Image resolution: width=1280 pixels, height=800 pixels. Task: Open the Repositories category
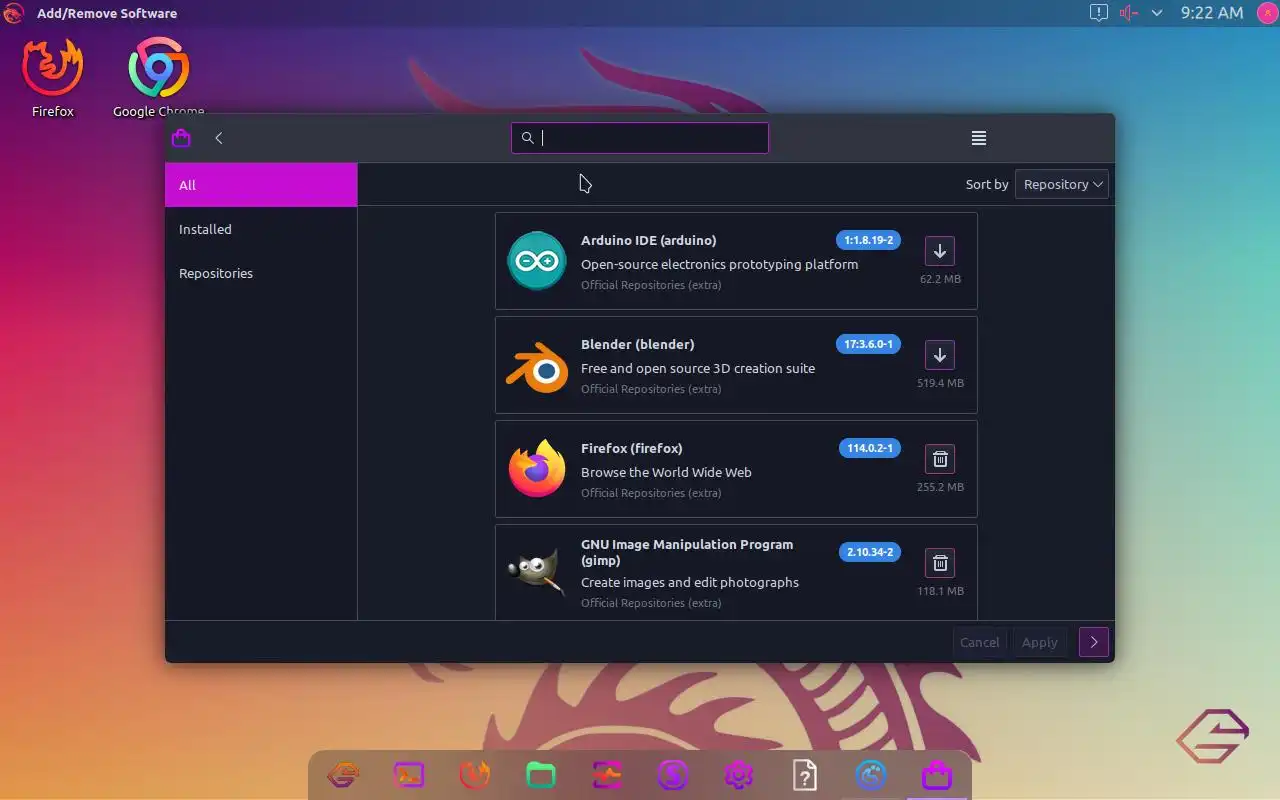[261, 273]
